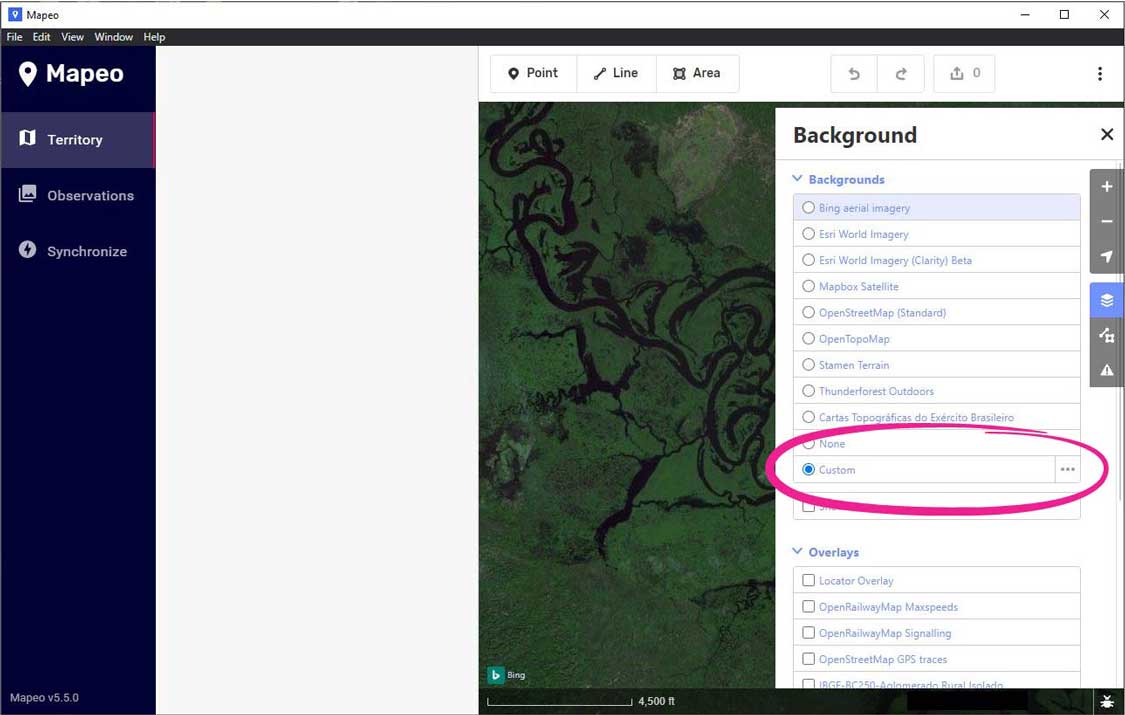Select Thunderforest Outdoors background
This screenshot has width=1125, height=715.
pyautogui.click(x=937, y=391)
